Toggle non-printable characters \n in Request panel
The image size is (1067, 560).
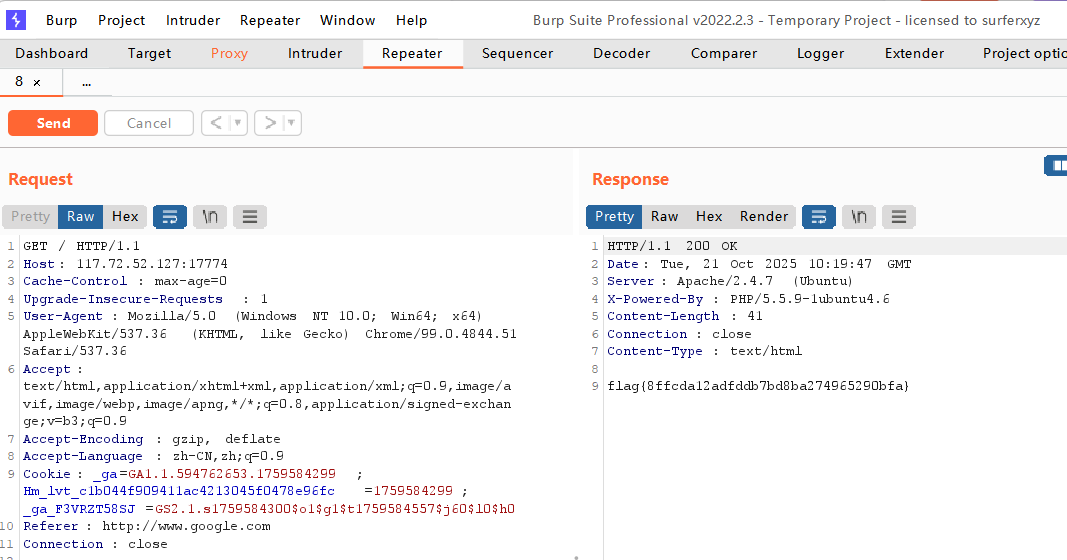(x=210, y=216)
